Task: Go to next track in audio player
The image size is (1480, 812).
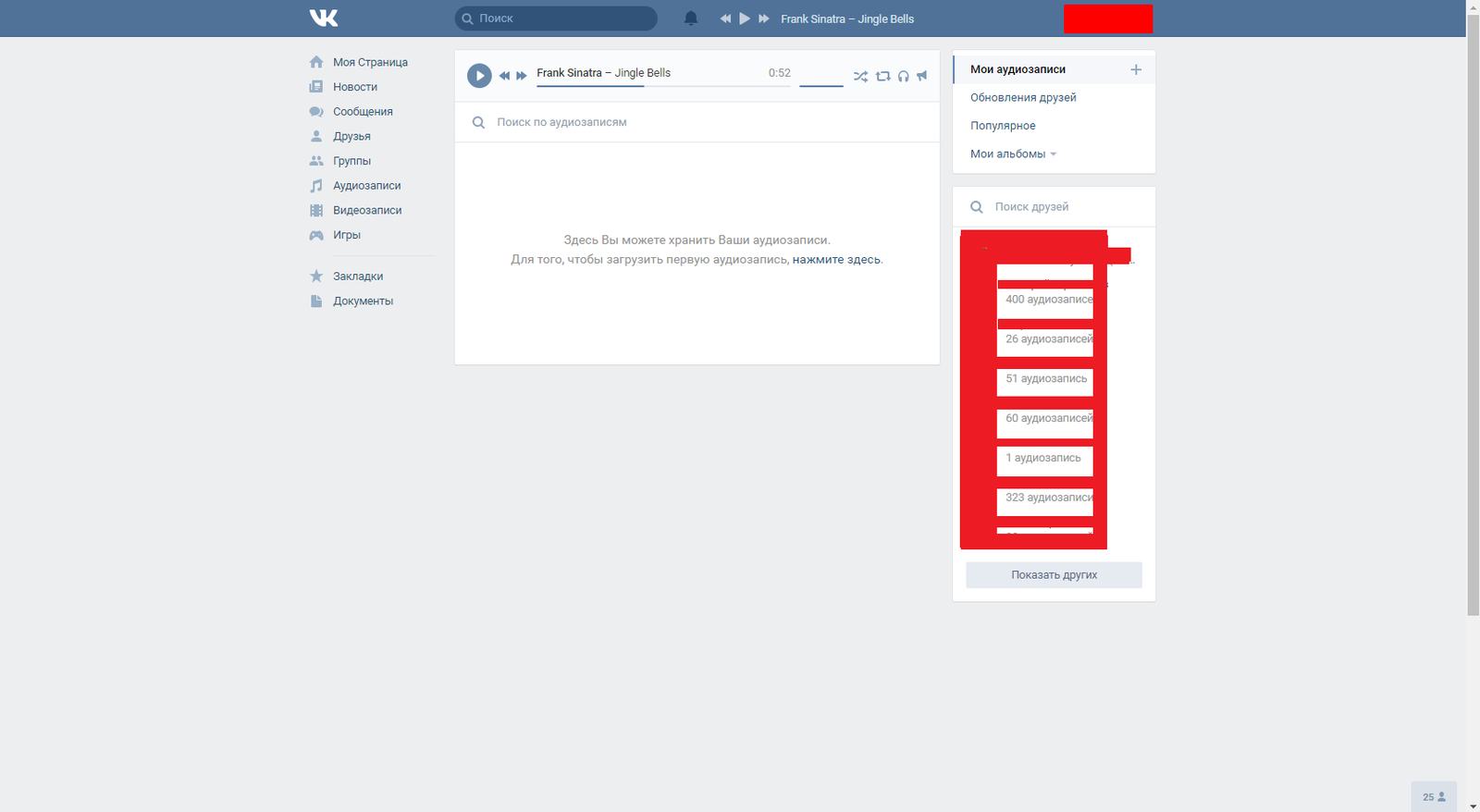Action: [x=522, y=76]
